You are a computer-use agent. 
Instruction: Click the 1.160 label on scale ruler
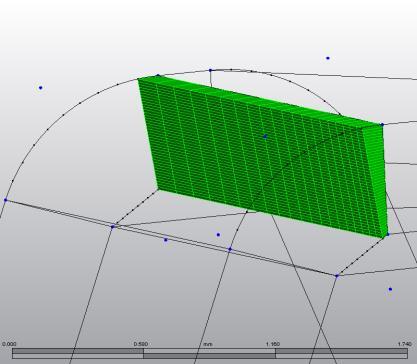273,344
